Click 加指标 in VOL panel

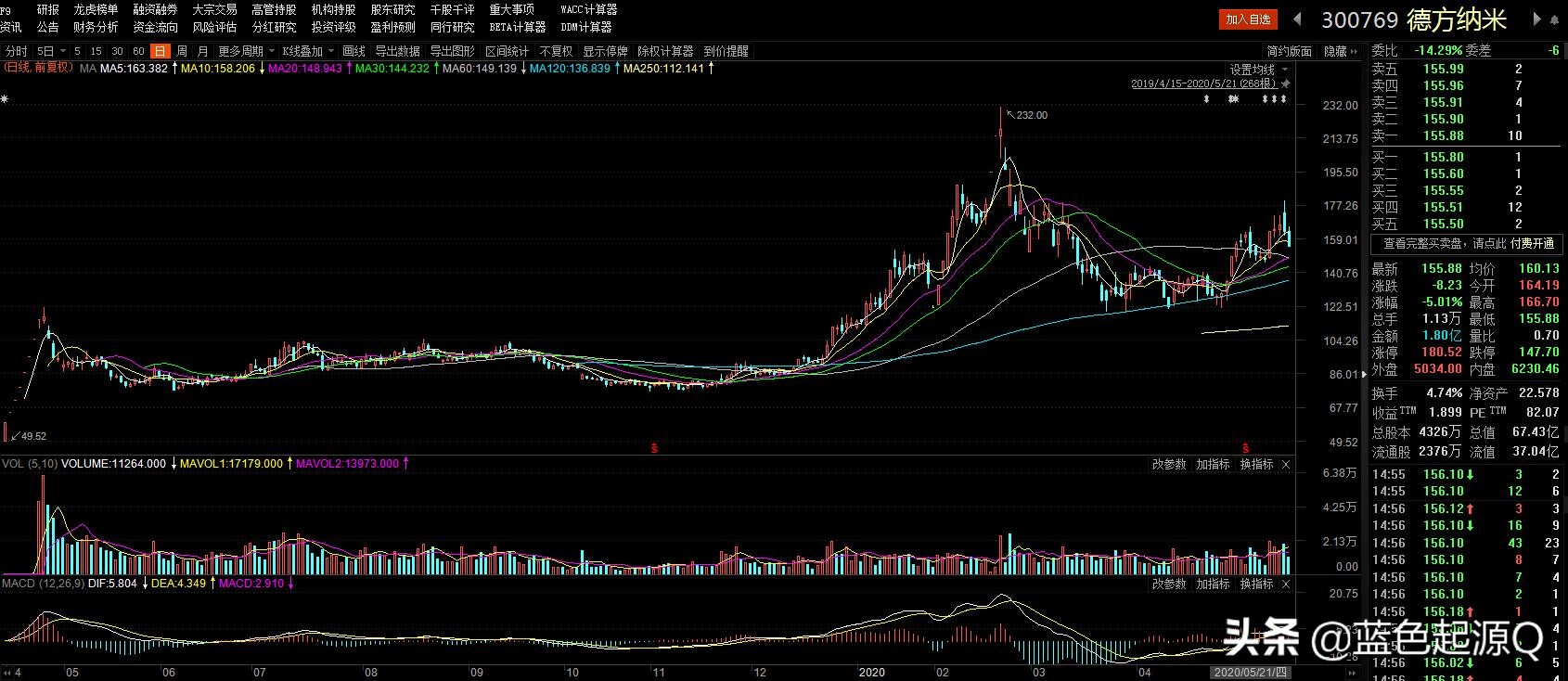pyautogui.click(x=1213, y=464)
